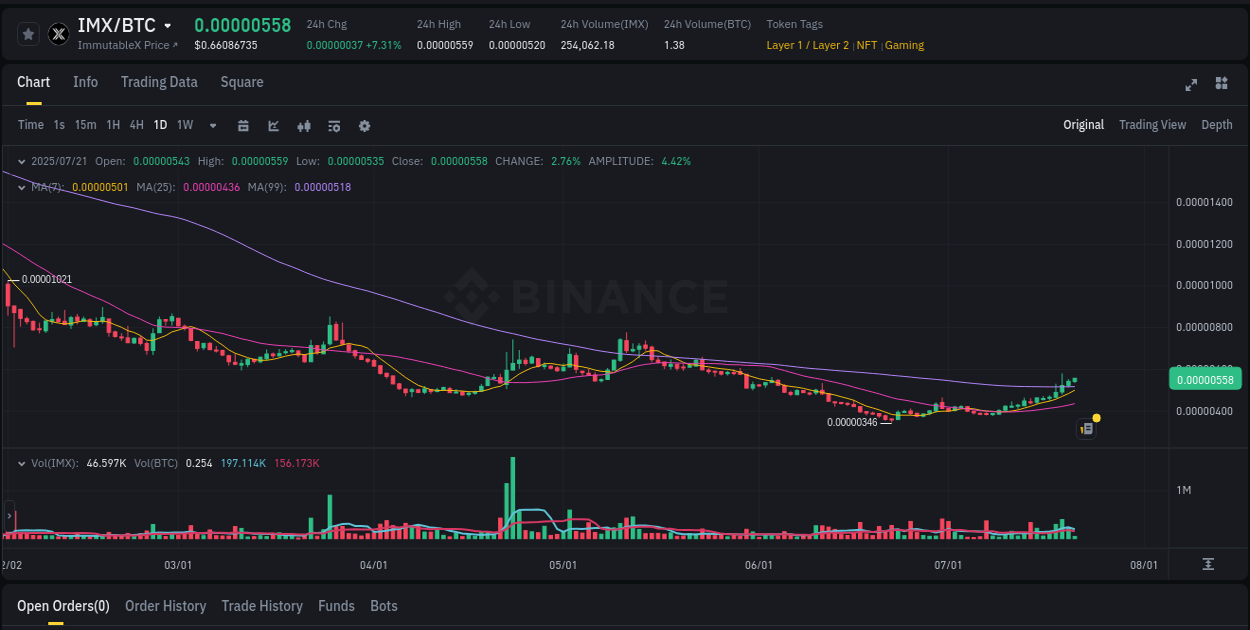Open the chart settings gear icon
The image size is (1250, 630).
coord(364,125)
